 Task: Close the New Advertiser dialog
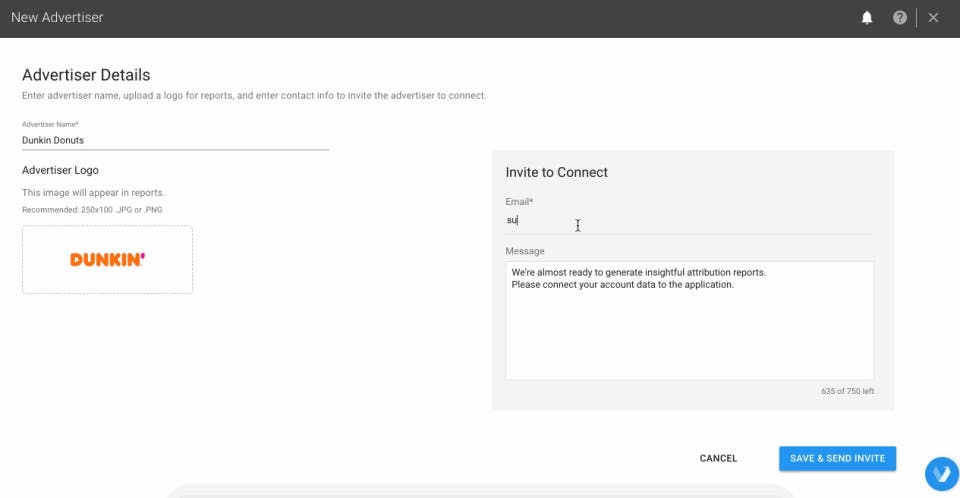pos(933,18)
